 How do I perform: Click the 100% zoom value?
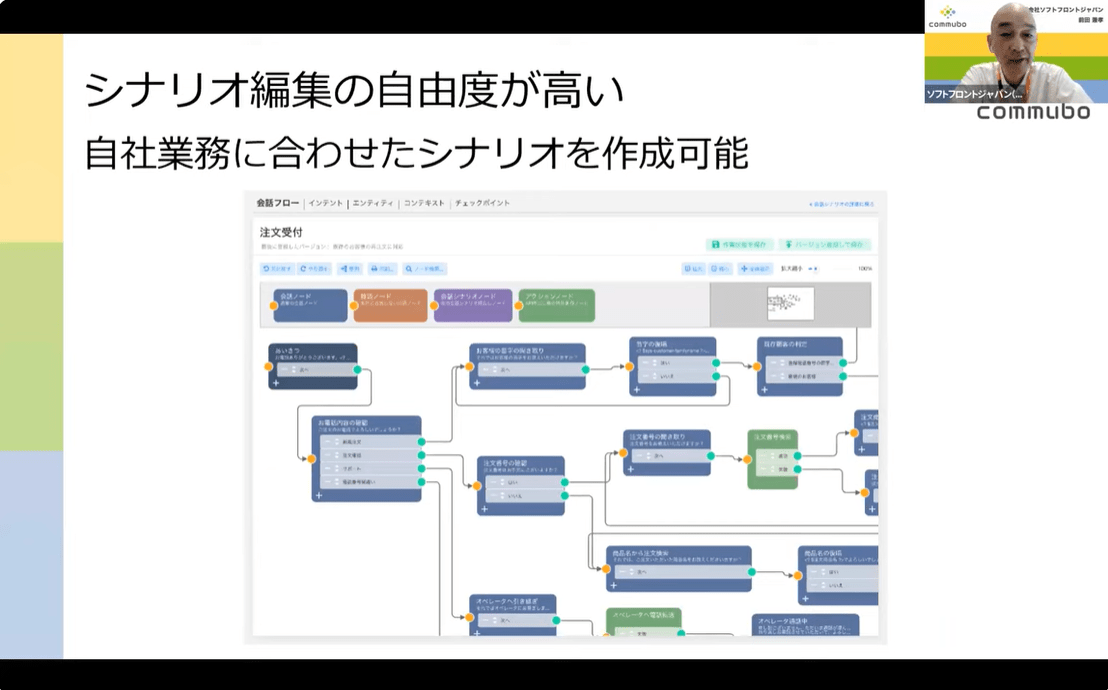pos(865,269)
